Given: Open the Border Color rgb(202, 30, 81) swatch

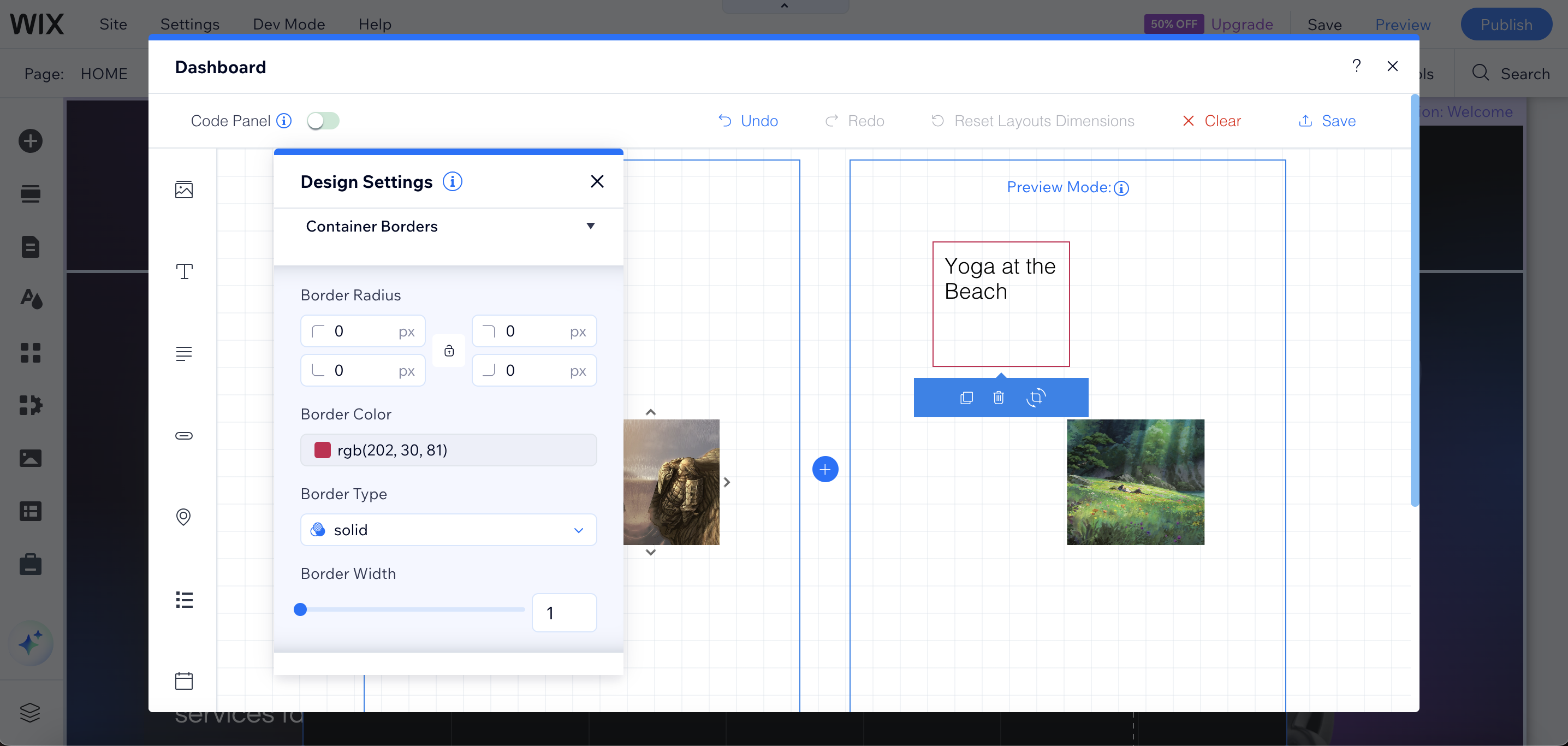Looking at the screenshot, I should (449, 450).
